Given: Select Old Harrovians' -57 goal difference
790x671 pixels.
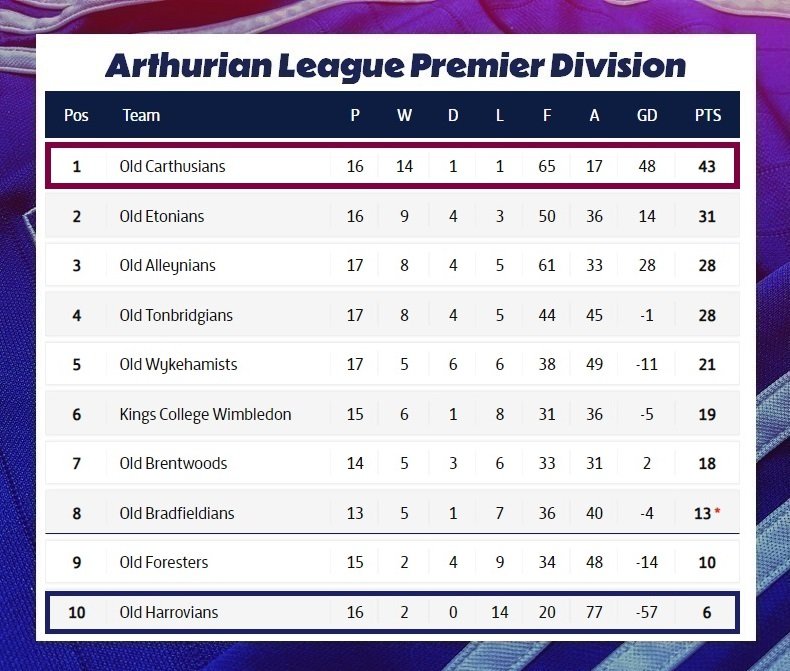Looking at the screenshot, I should (x=647, y=612).
